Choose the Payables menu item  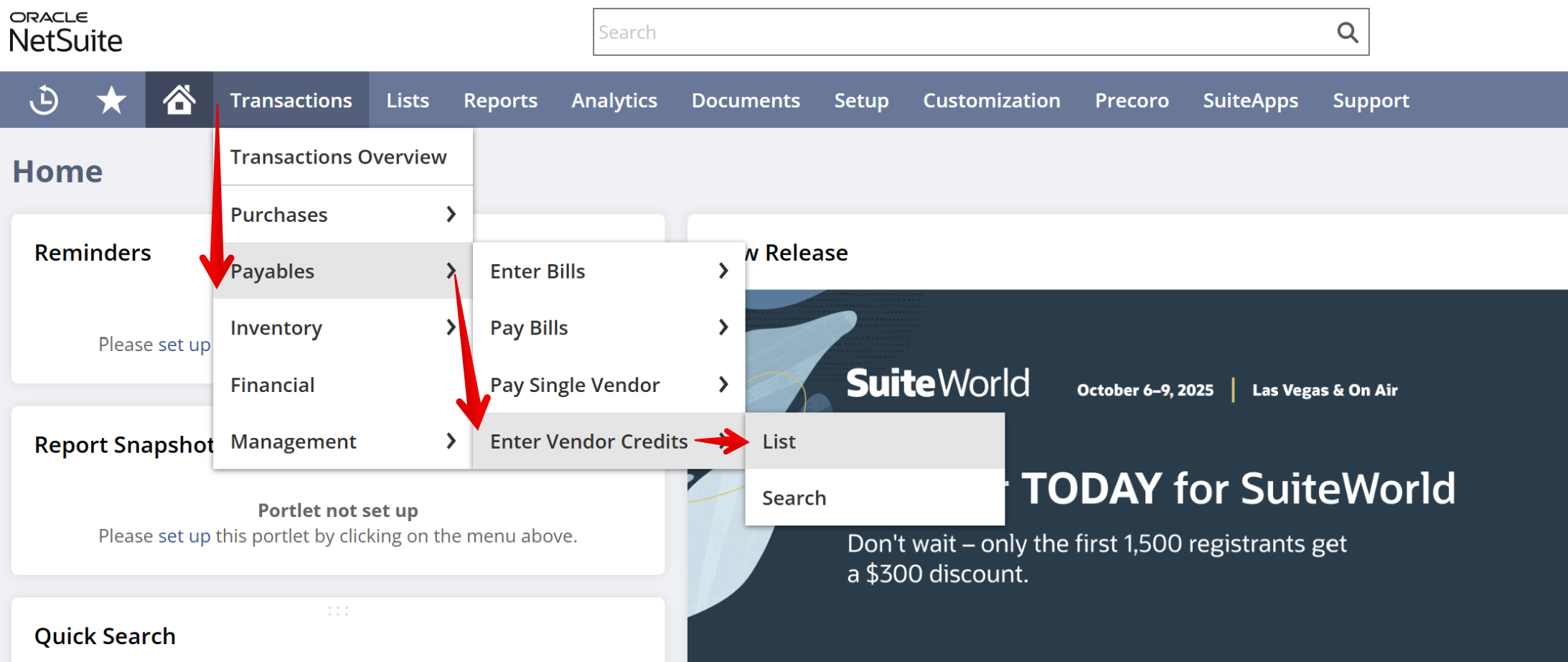[x=343, y=271]
